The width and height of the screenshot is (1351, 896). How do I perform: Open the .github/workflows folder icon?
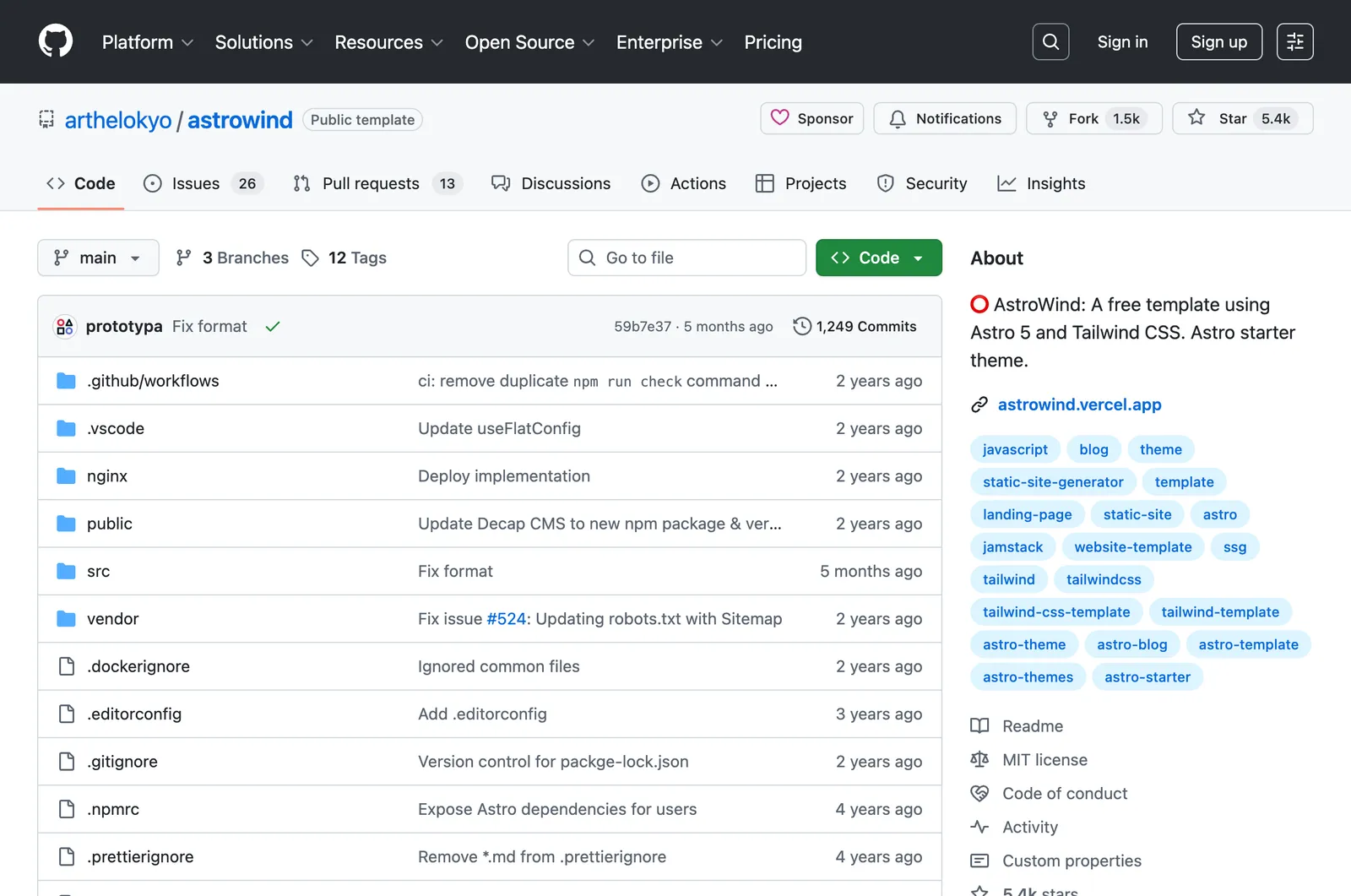pyautogui.click(x=66, y=381)
